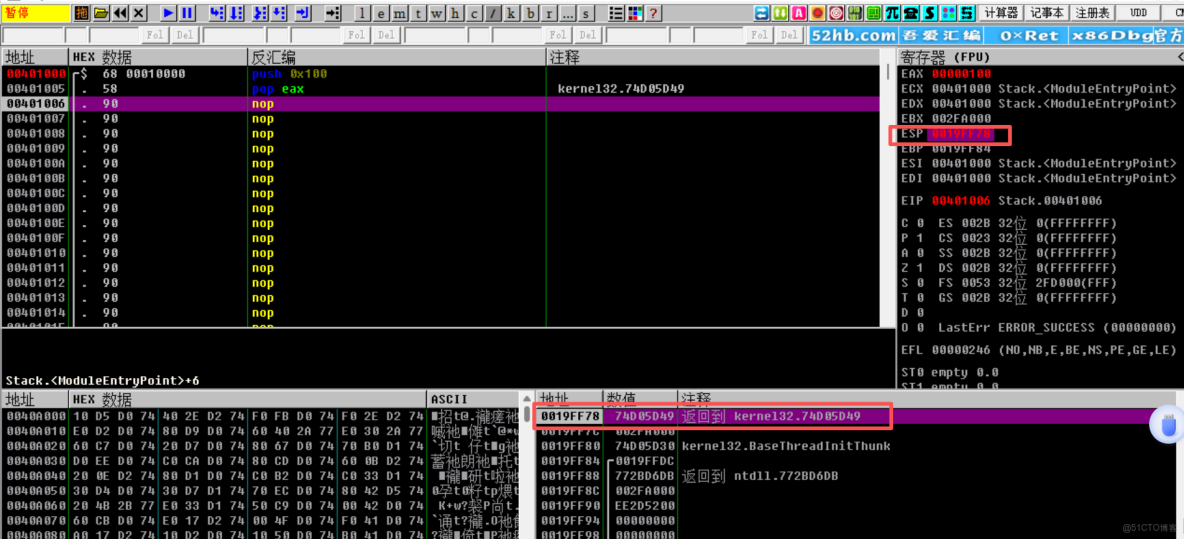1184x539 pixels.
Task: Show References with the r button
Action: (549, 14)
